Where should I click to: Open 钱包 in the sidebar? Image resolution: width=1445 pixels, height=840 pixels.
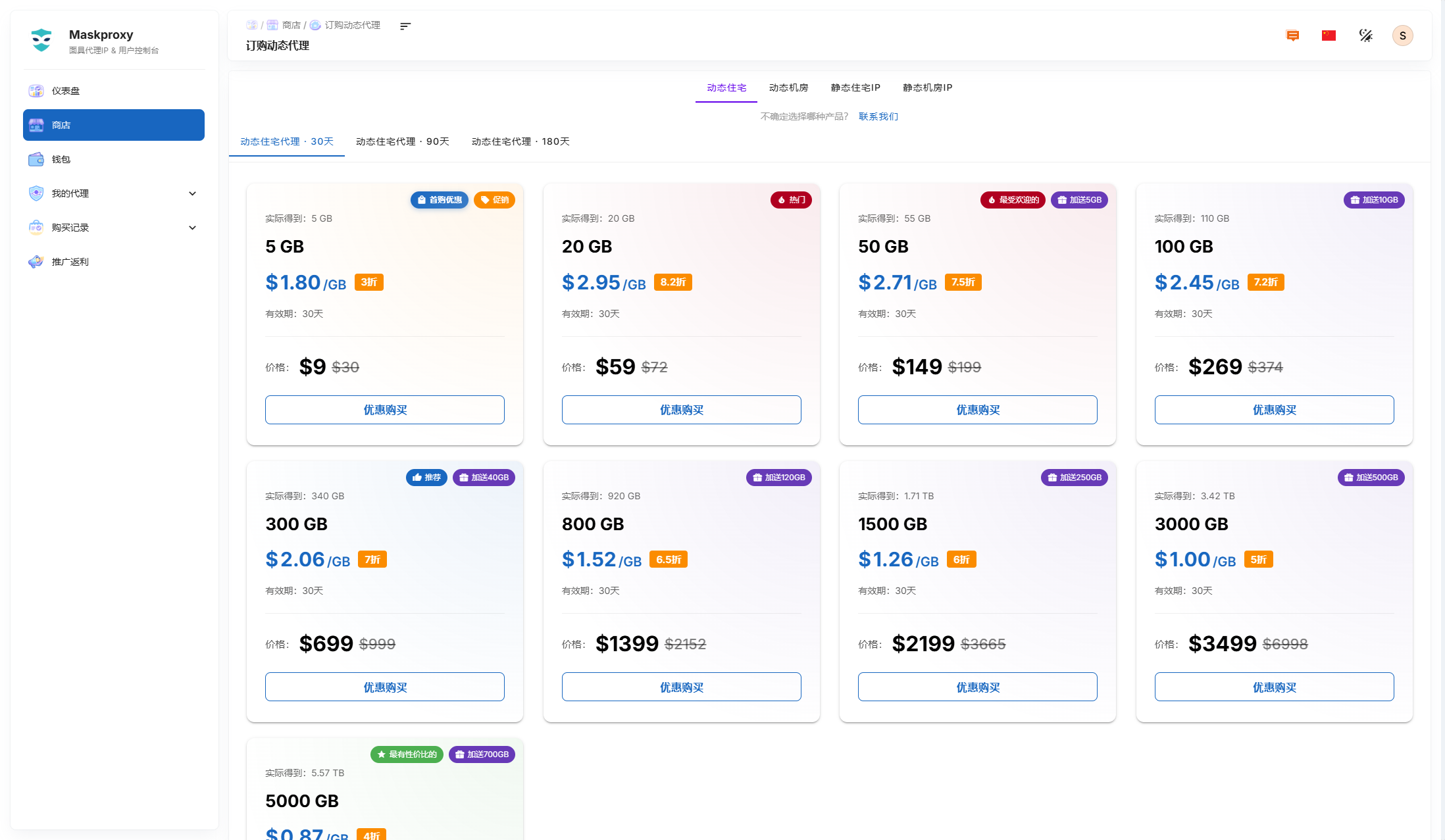tap(114, 159)
